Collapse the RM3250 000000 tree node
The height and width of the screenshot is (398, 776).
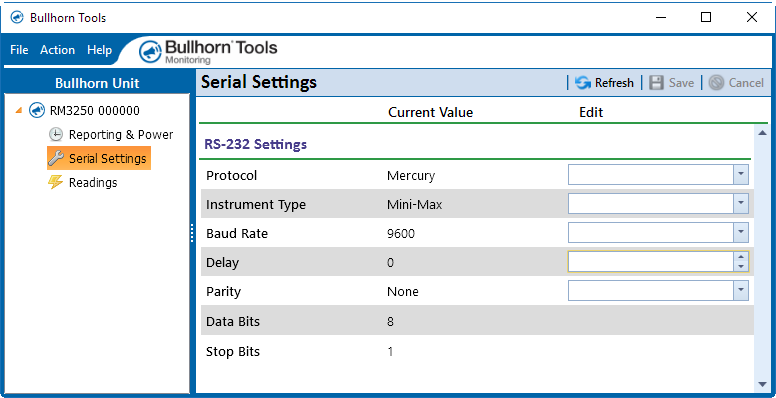[19, 110]
